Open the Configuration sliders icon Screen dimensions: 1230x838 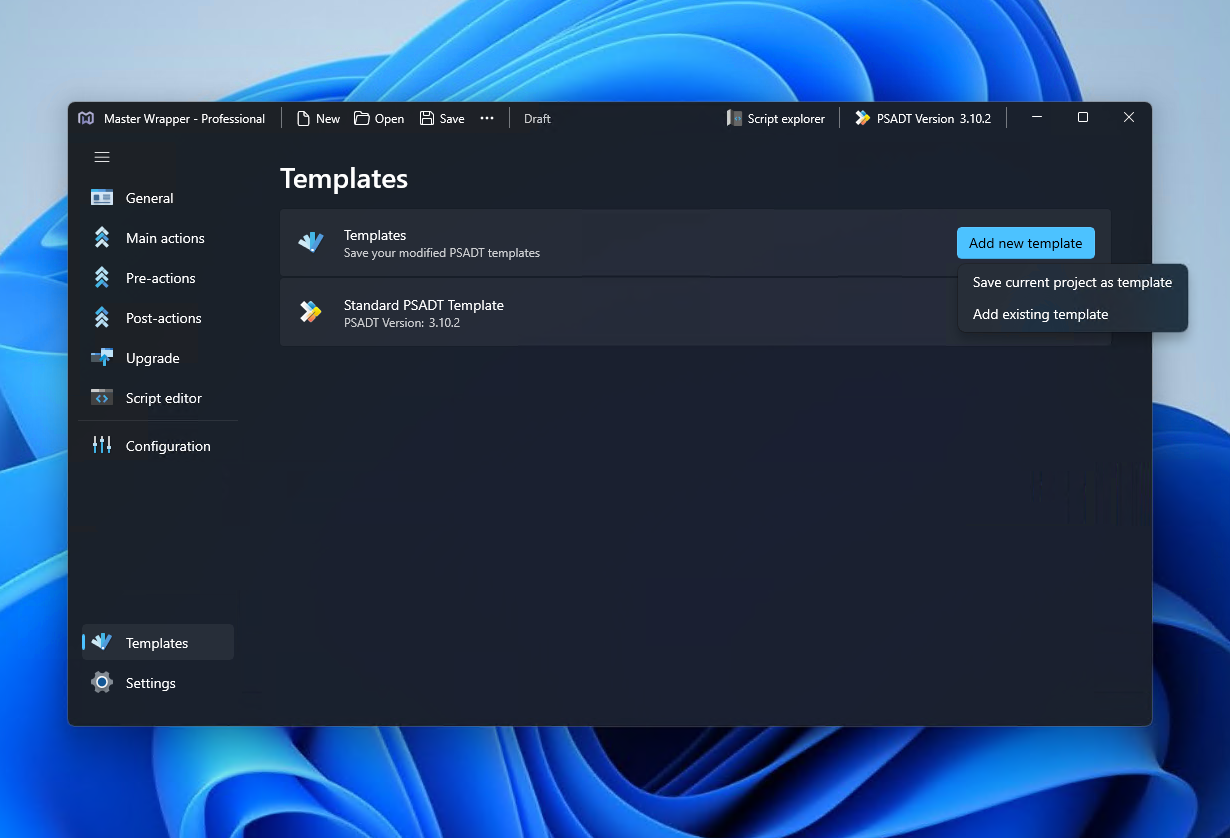pyautogui.click(x=102, y=446)
